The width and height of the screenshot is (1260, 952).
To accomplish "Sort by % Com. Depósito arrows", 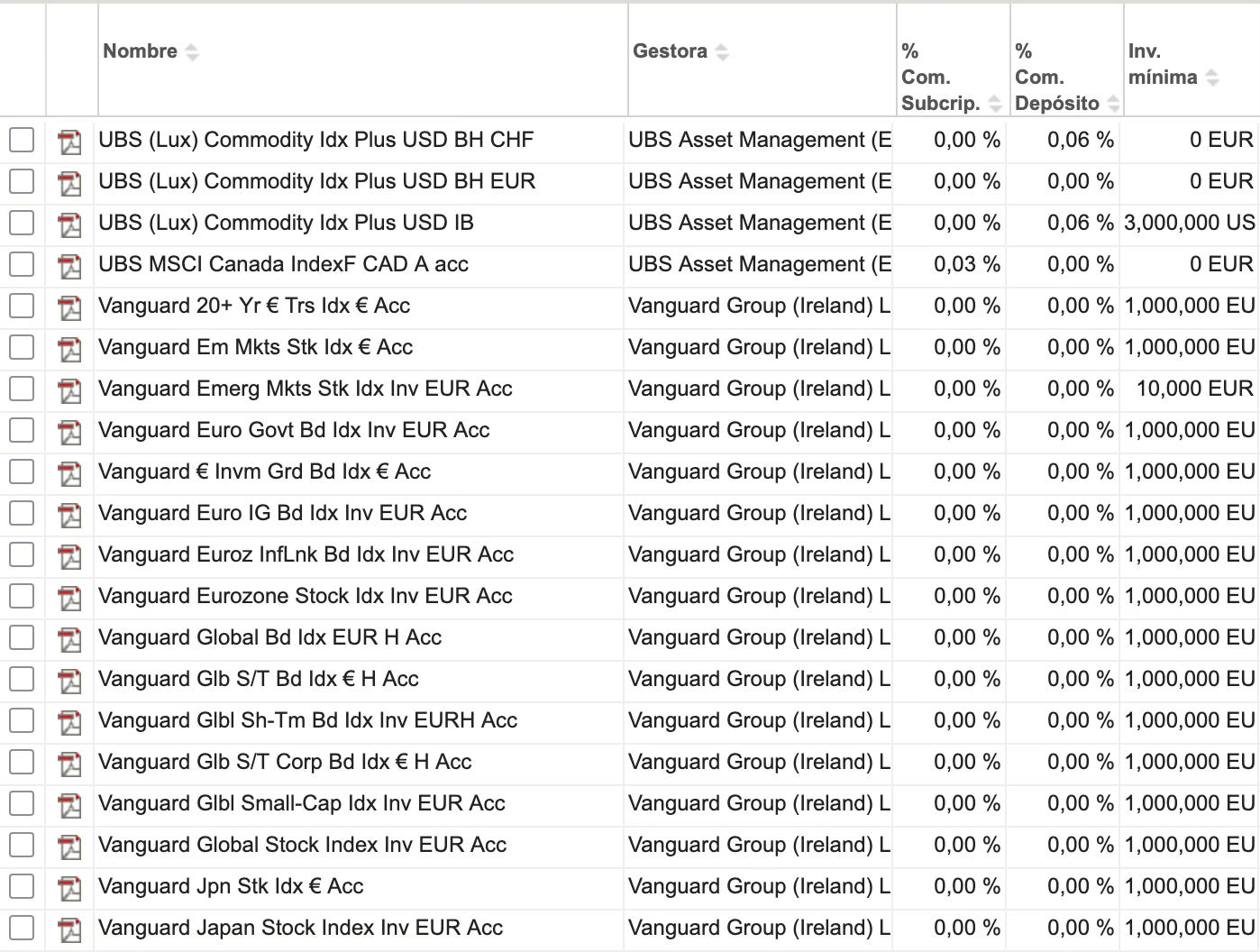I will 1114,104.
